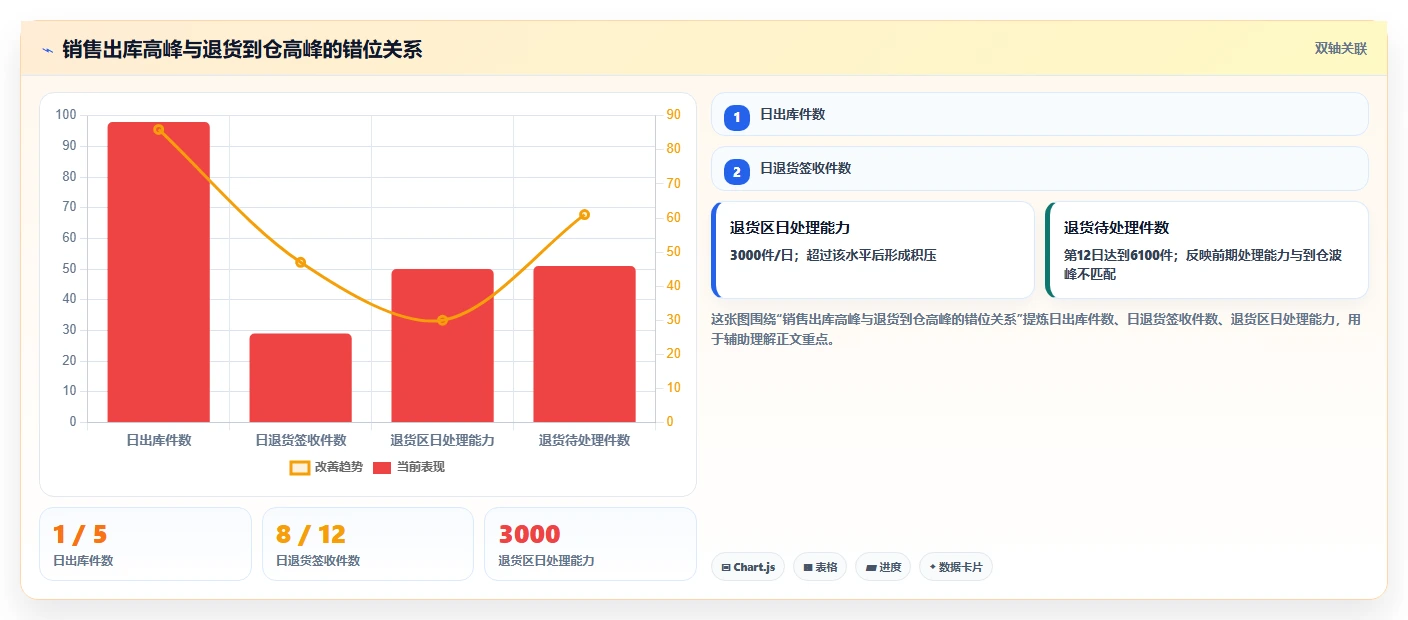
Task: Click the description paragraph starting 这张图围绕
Action: [1036, 329]
